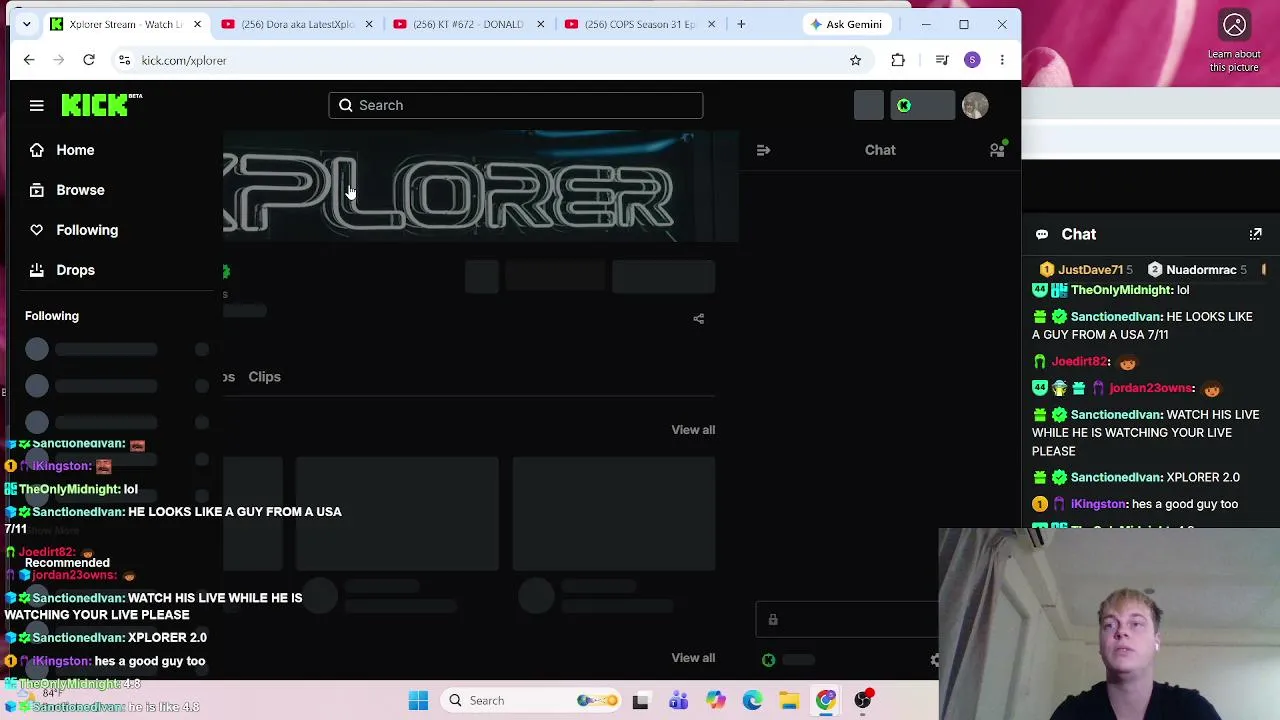Switch to the COPS Season 31 tab
Viewport: 1280px width, 720px height.
point(642,24)
